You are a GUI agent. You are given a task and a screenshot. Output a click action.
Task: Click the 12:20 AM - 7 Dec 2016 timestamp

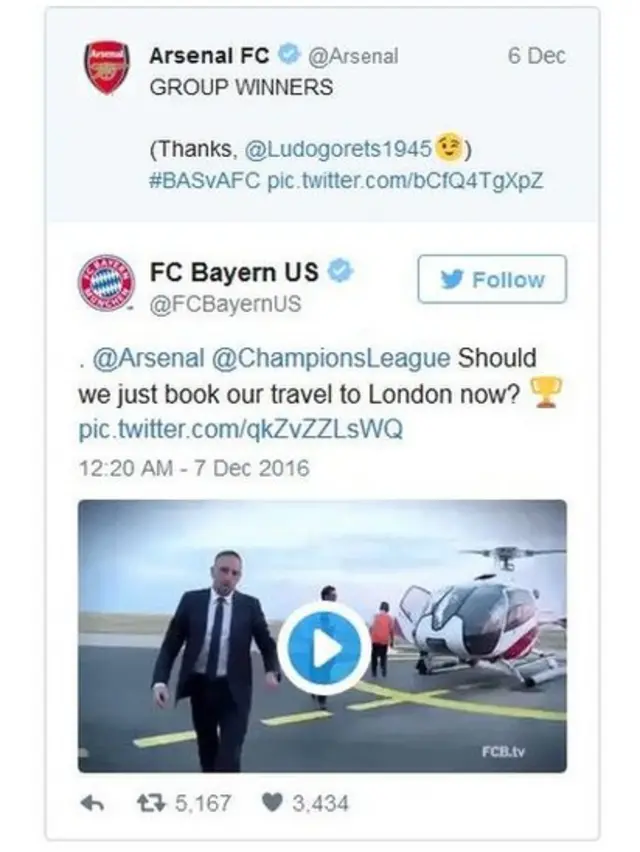(x=194, y=468)
